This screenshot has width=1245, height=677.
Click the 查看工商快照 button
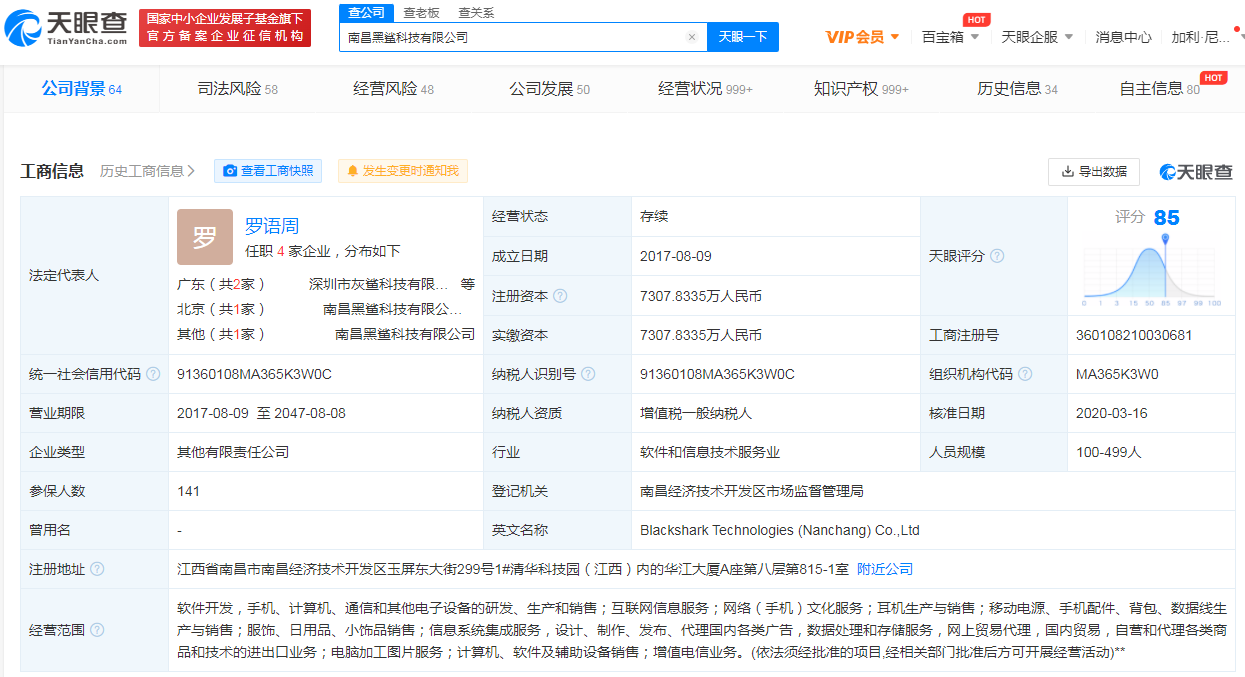coord(268,171)
